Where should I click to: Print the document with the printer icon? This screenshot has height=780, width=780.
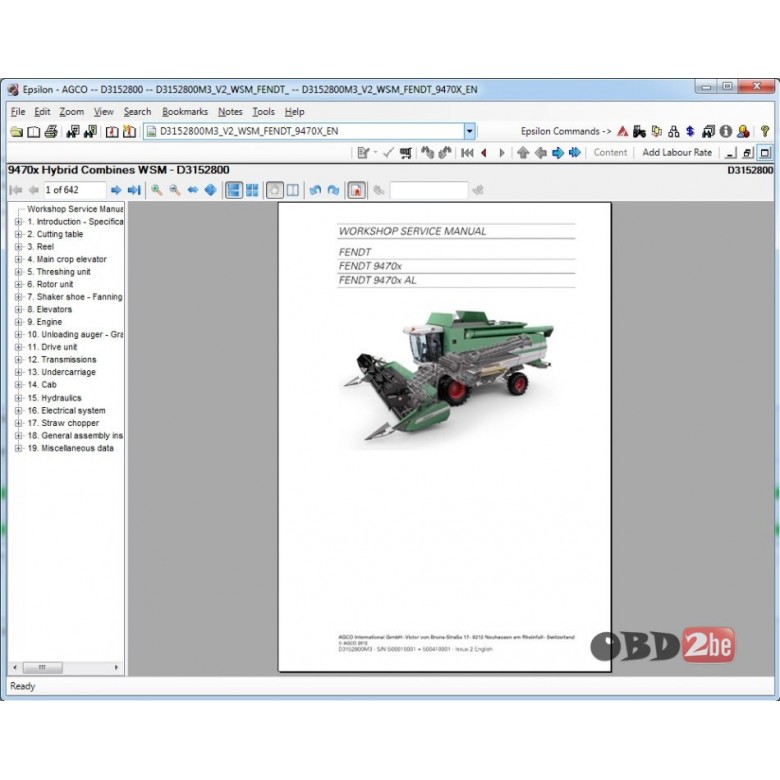(x=51, y=132)
